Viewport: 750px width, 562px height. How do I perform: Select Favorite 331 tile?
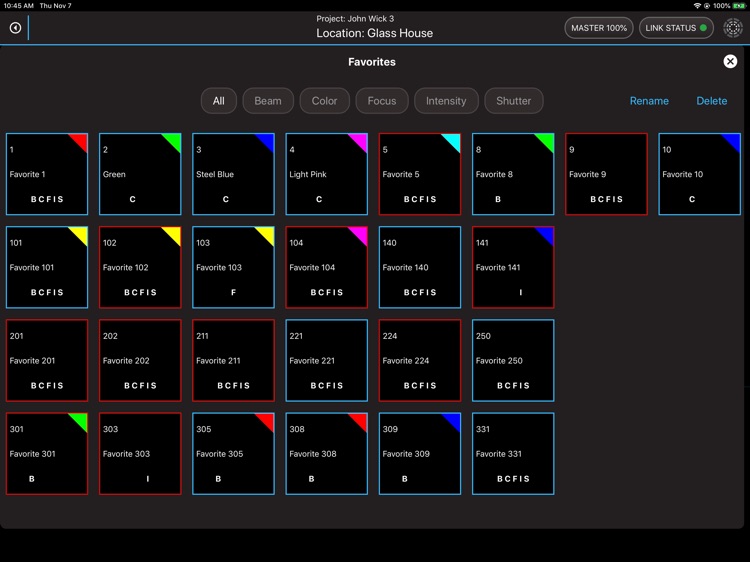tap(513, 454)
